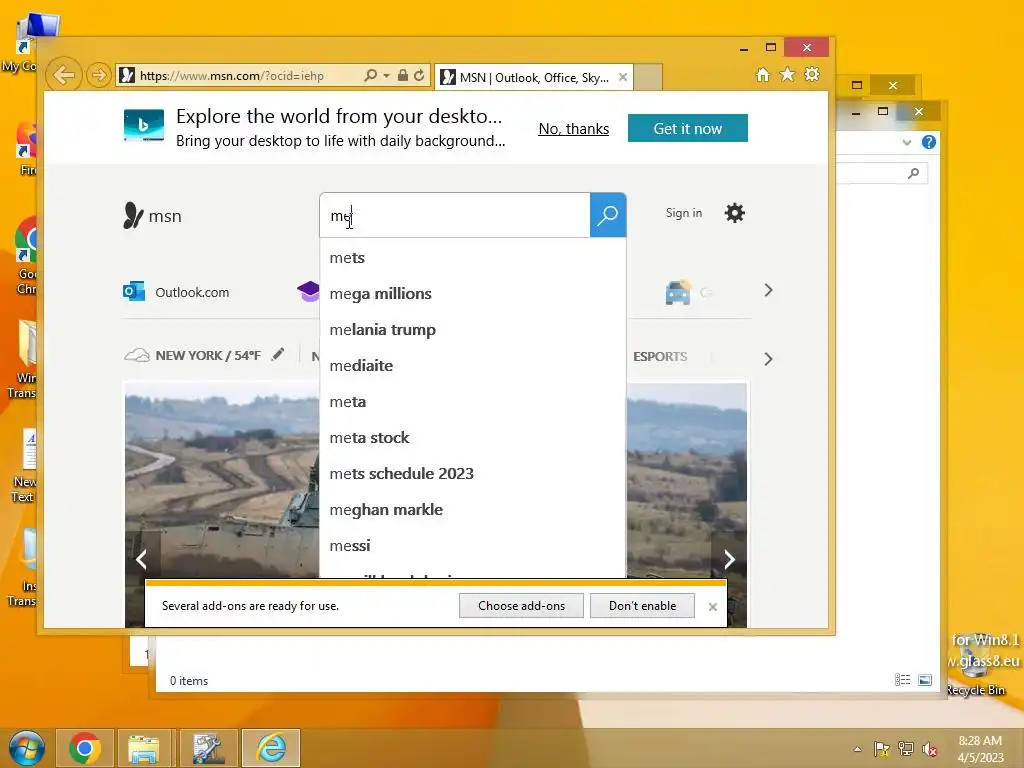This screenshot has height=768, width=1024.
Task: Open the ESPORTS news category
Action: click(x=660, y=357)
